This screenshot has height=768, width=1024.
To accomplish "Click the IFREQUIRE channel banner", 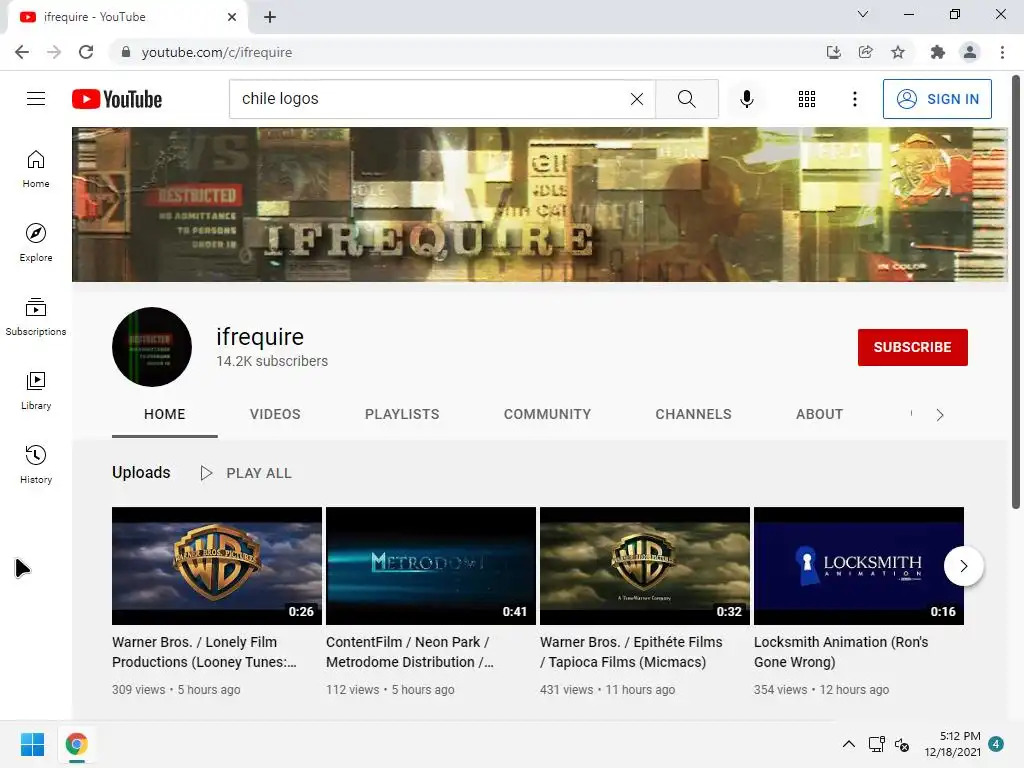I will pos(539,204).
